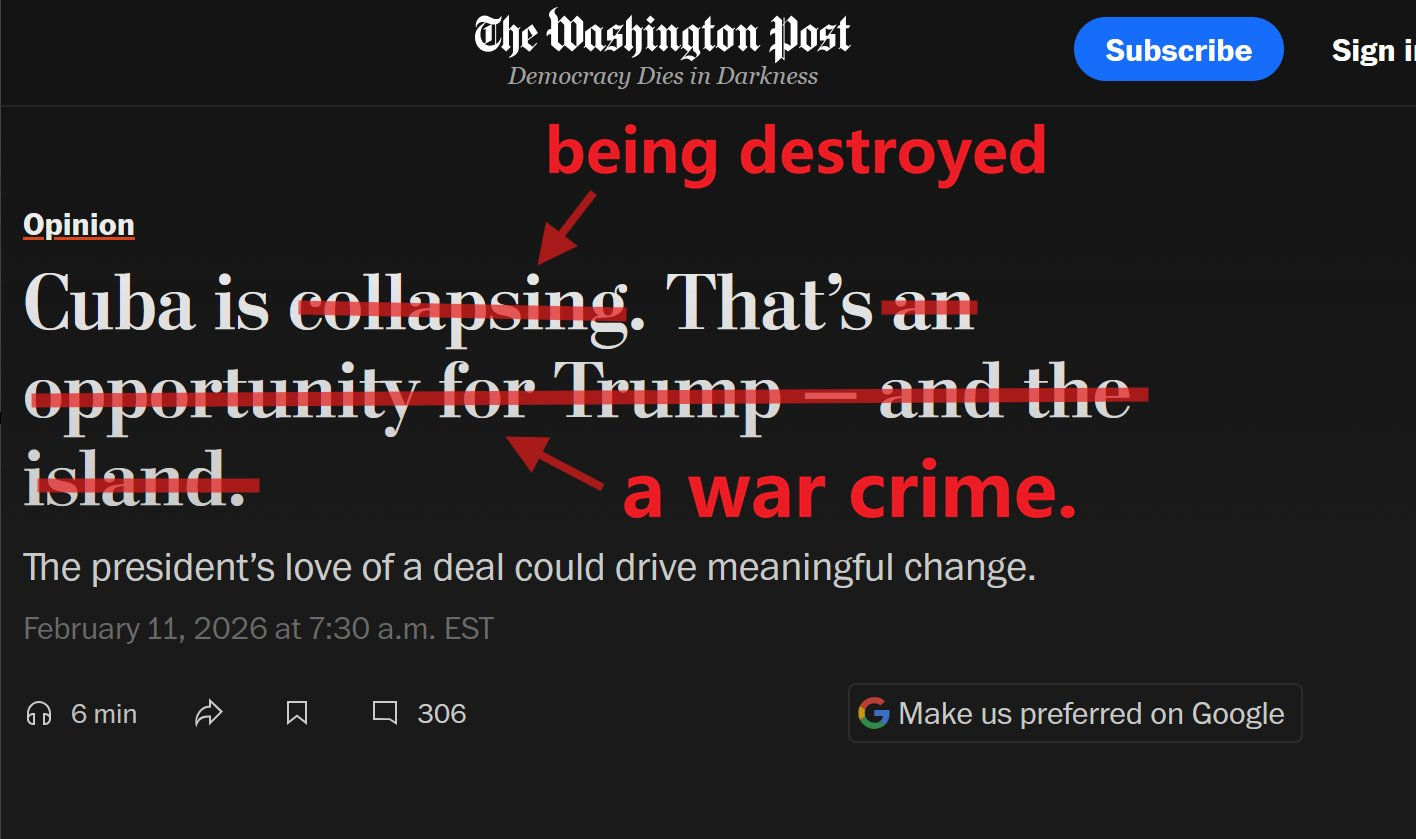Click the Google G logo

click(873, 713)
